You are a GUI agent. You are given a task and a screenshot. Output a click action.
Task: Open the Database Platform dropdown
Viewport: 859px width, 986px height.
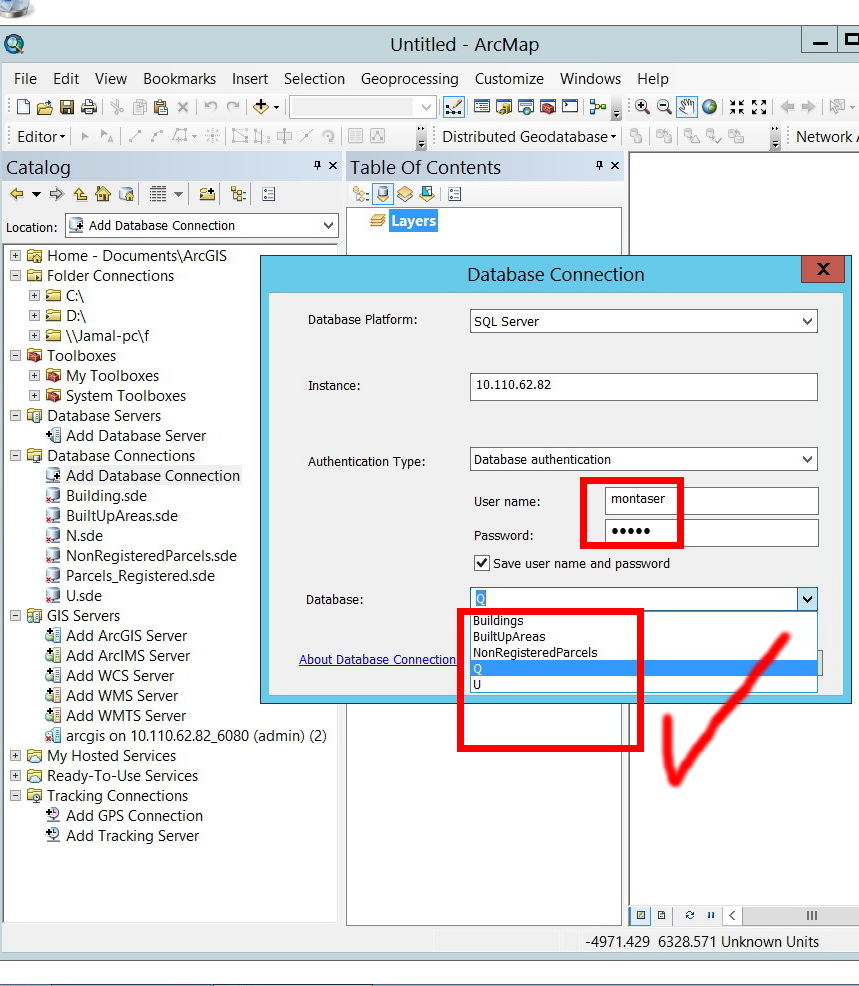point(807,321)
